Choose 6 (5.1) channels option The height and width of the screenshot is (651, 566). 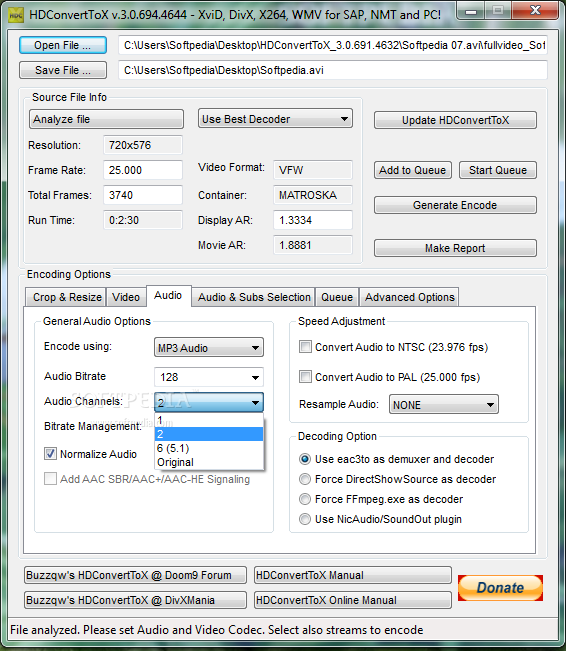click(x=209, y=448)
